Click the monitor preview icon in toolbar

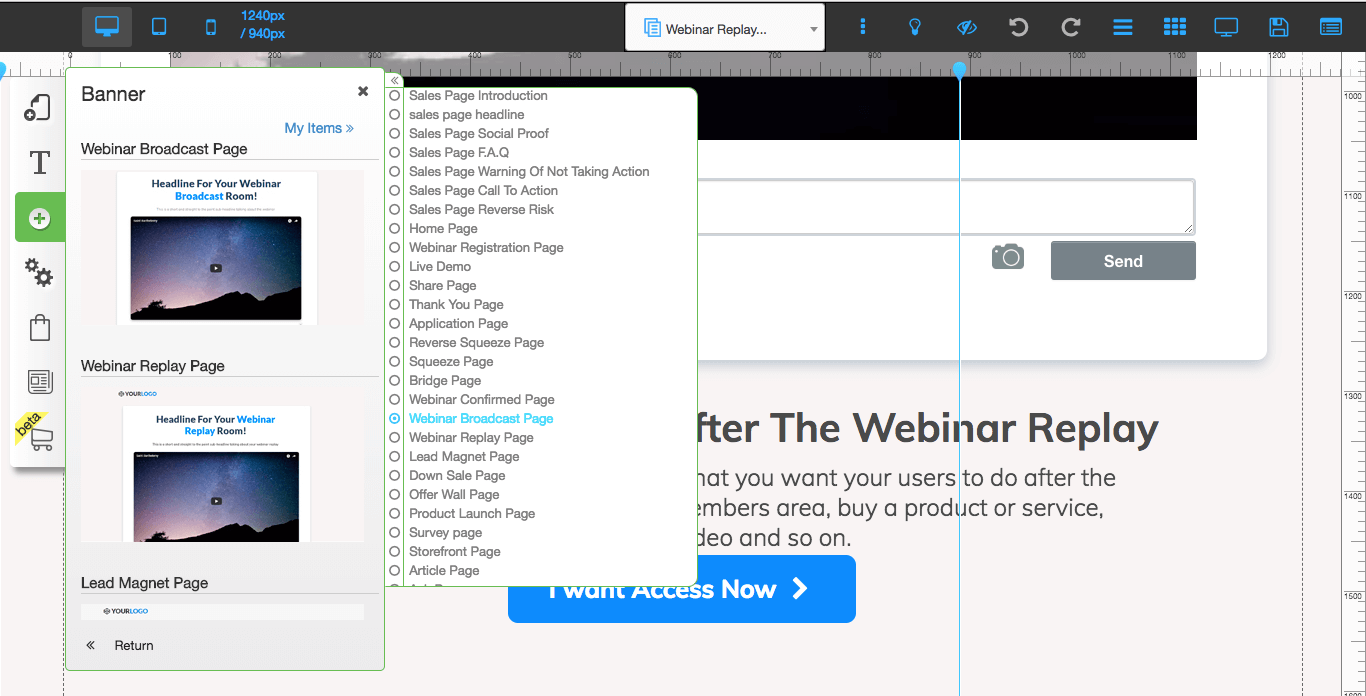(x=1226, y=27)
